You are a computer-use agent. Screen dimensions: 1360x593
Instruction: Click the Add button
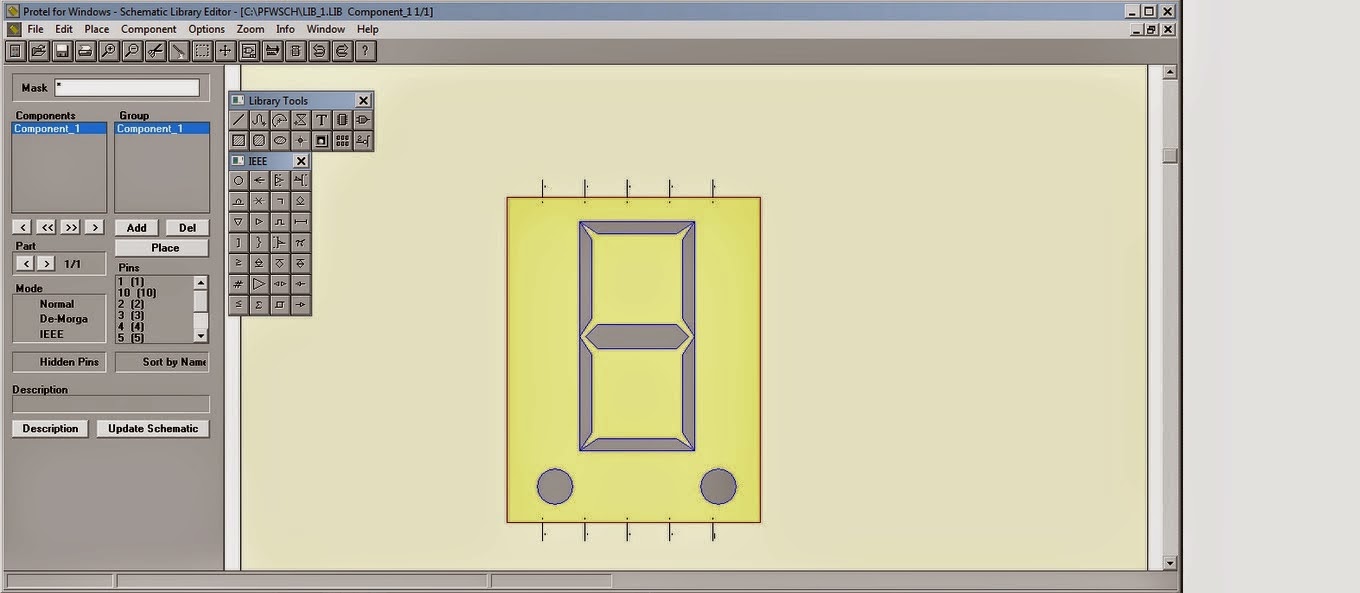(137, 228)
